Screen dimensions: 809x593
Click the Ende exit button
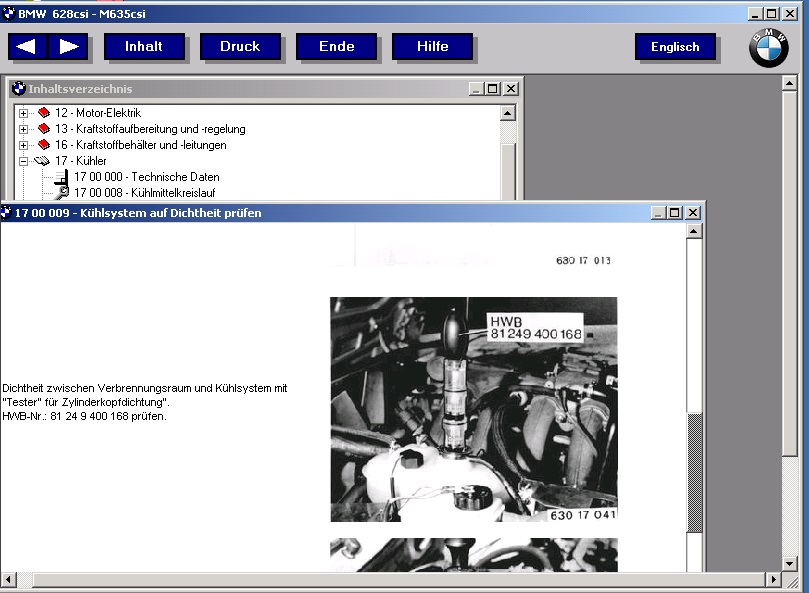tap(336, 47)
